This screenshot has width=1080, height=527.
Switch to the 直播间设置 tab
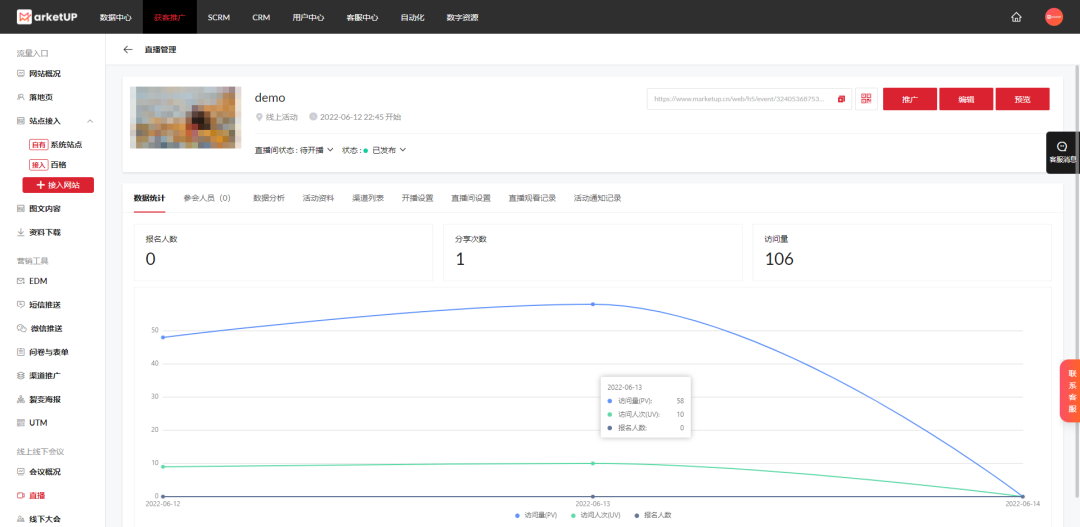click(470, 198)
